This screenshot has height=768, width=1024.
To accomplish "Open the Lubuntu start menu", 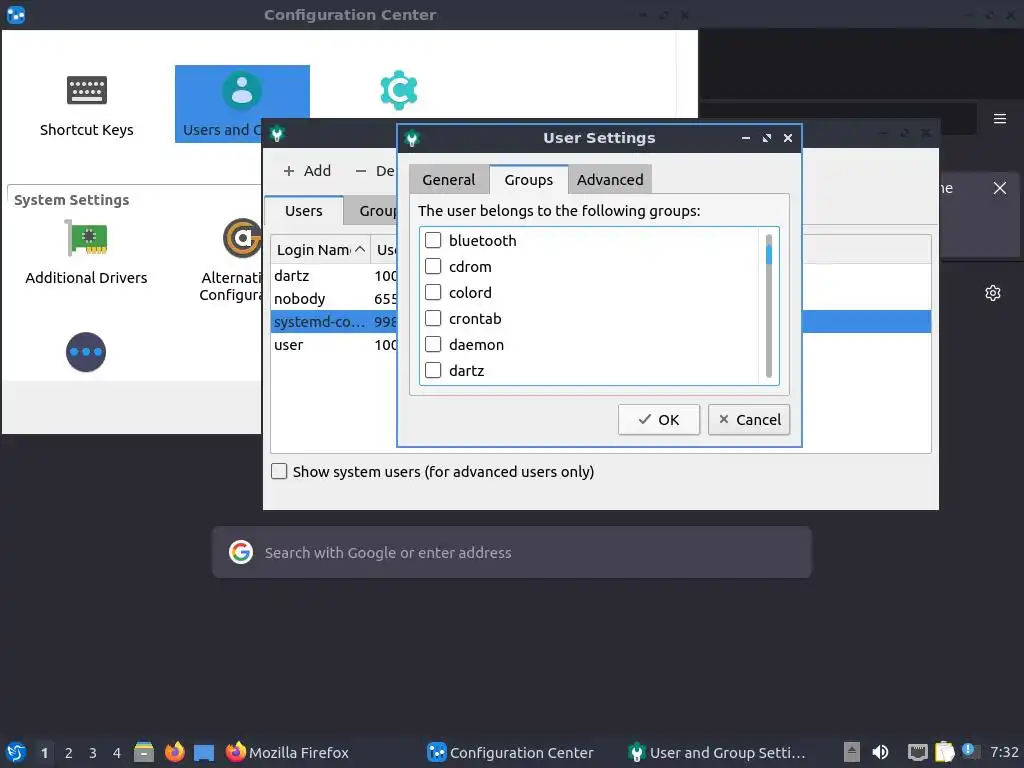I will pos(16,752).
